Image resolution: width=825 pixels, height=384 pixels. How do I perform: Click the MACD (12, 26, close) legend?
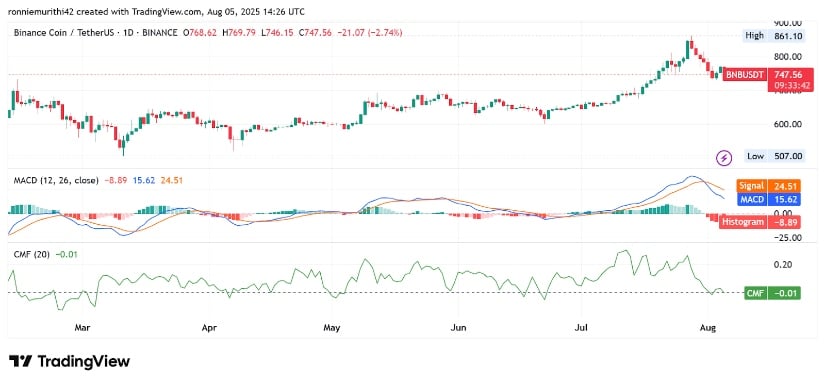[x=56, y=180]
